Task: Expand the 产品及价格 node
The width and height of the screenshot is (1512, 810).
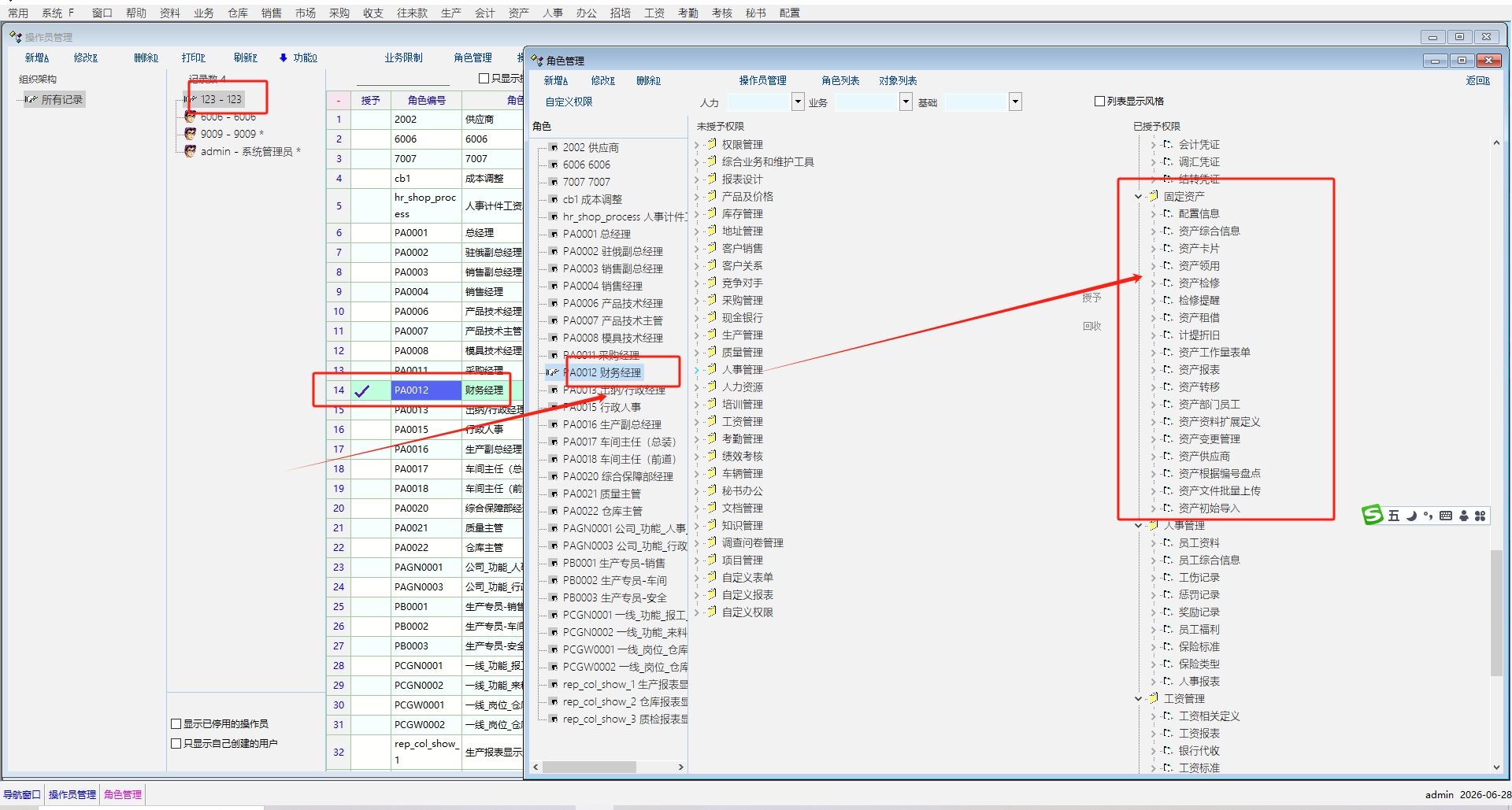Action: click(697, 196)
